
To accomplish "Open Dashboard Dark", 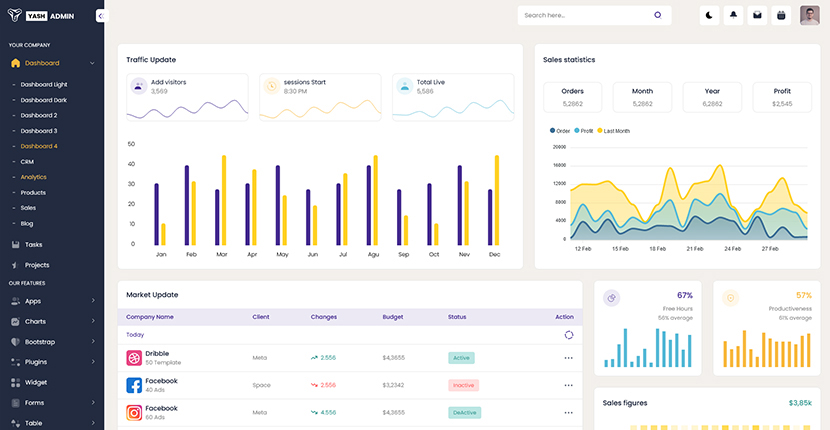I will pyautogui.click(x=44, y=100).
